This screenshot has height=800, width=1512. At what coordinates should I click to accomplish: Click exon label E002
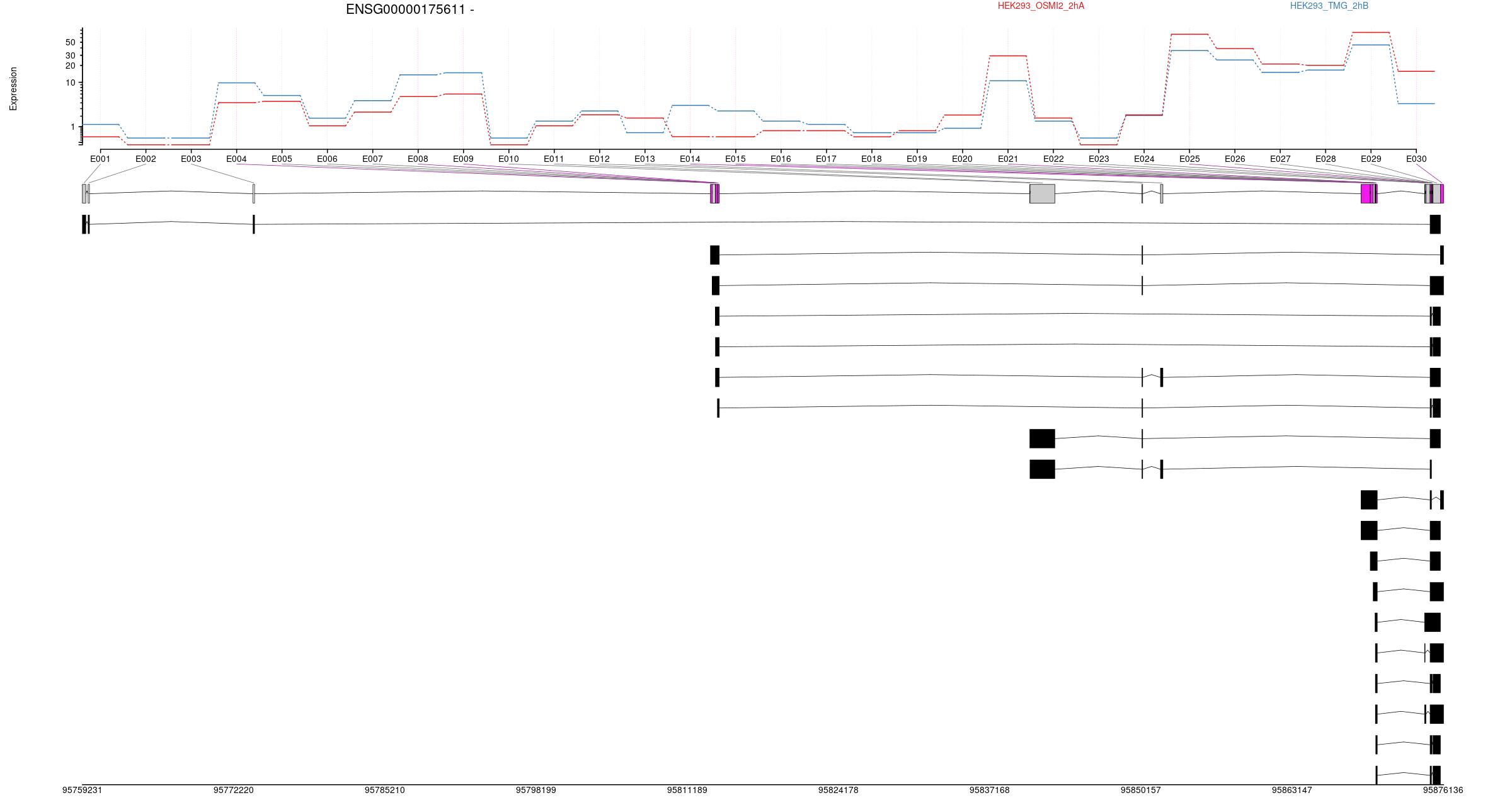coord(146,159)
